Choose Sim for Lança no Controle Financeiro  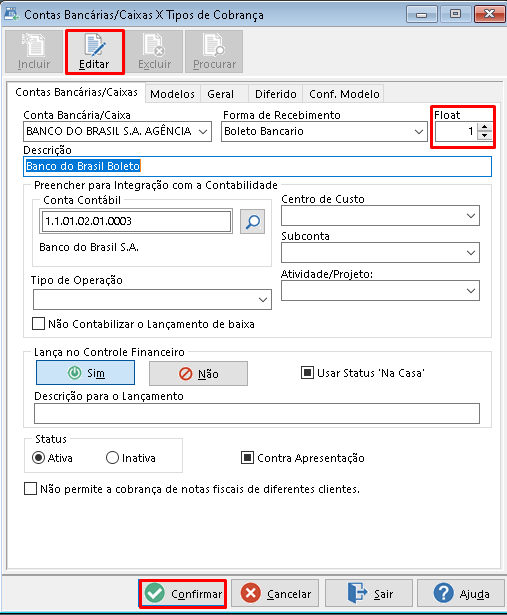85,373
